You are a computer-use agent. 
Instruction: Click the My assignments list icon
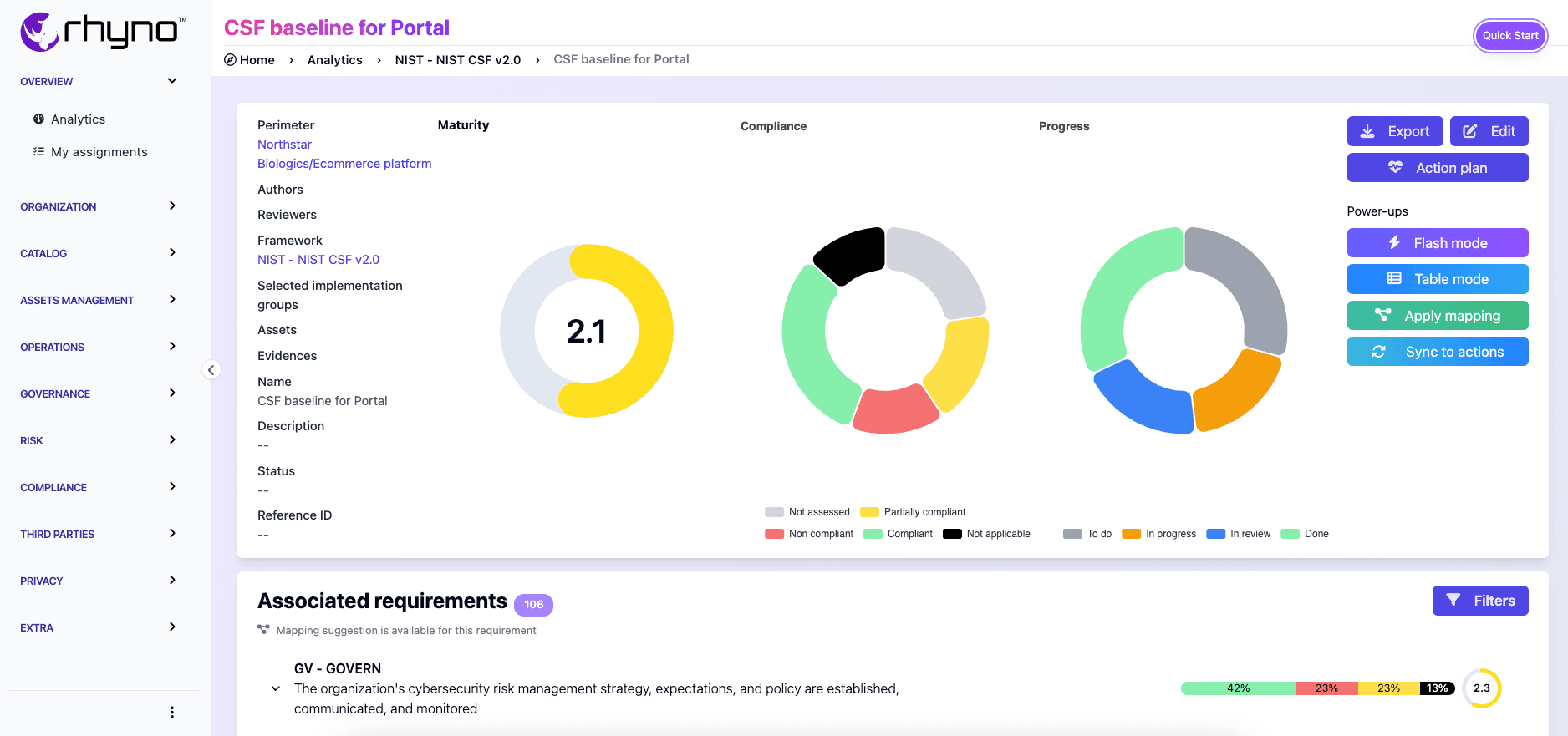pyautogui.click(x=38, y=152)
